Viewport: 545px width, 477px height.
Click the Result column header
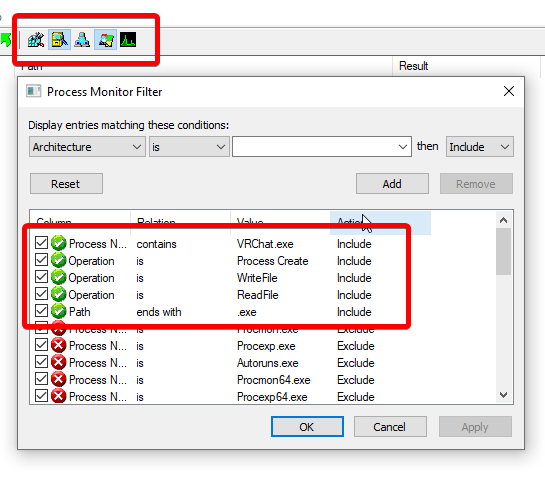point(413,66)
